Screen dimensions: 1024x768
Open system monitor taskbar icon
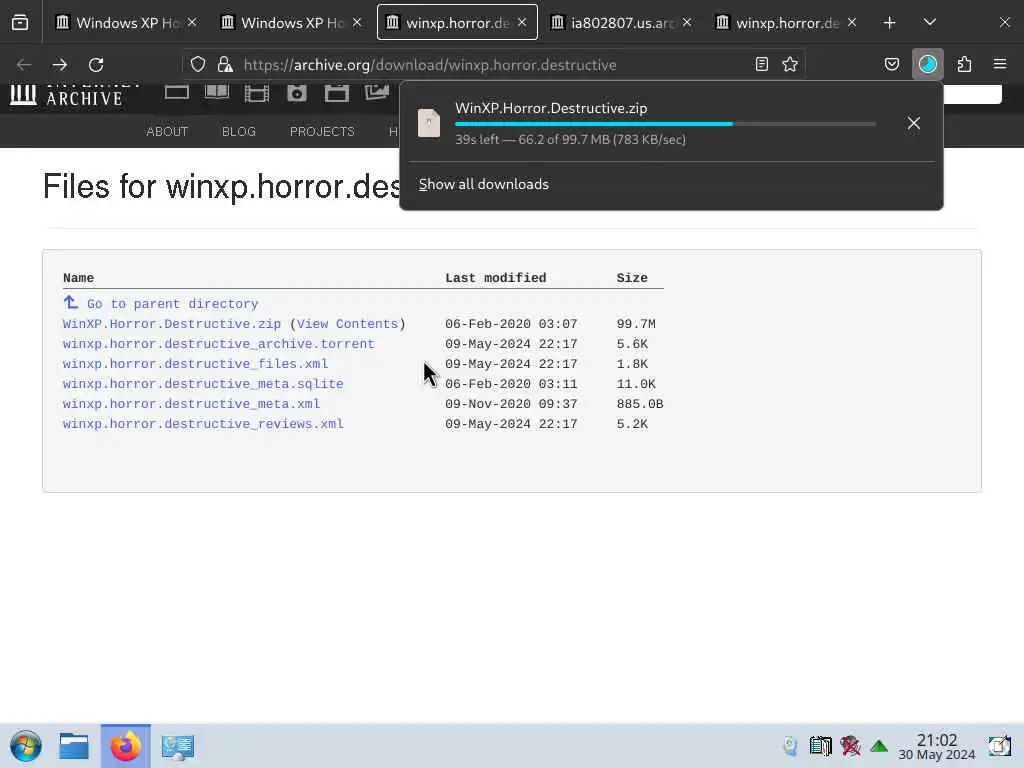click(178, 746)
